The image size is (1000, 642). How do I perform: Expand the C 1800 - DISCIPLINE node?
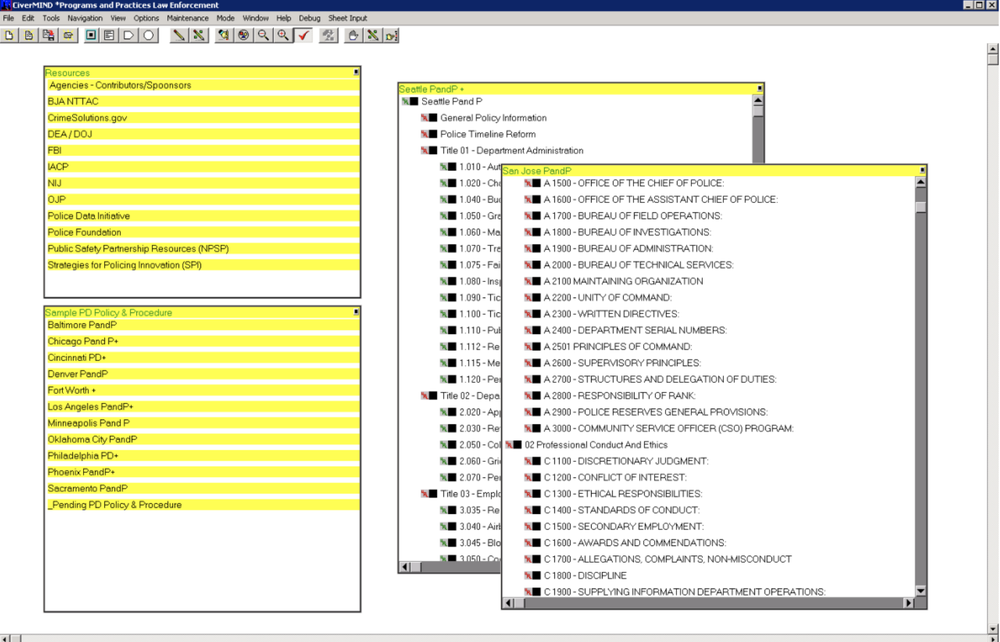pyautogui.click(x=527, y=576)
